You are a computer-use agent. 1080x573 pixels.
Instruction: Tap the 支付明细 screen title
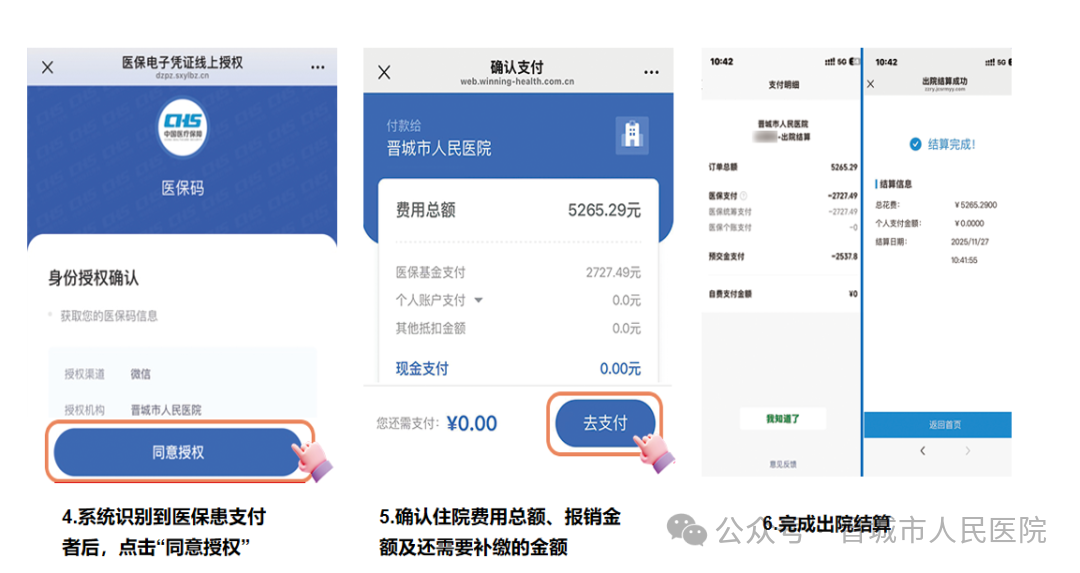pyautogui.click(x=784, y=85)
